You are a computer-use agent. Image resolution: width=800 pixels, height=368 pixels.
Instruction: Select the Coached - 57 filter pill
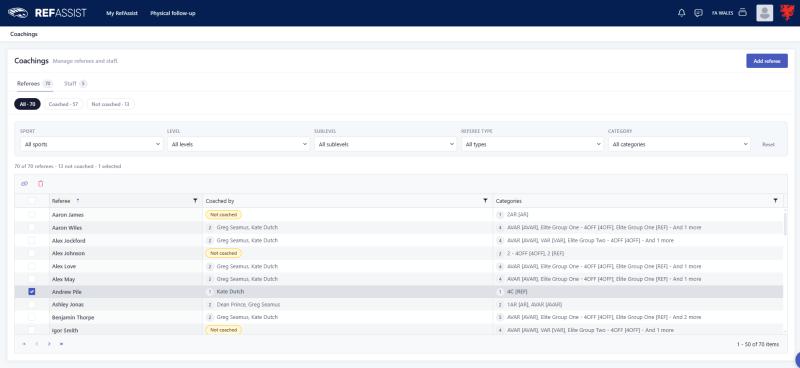[63, 104]
